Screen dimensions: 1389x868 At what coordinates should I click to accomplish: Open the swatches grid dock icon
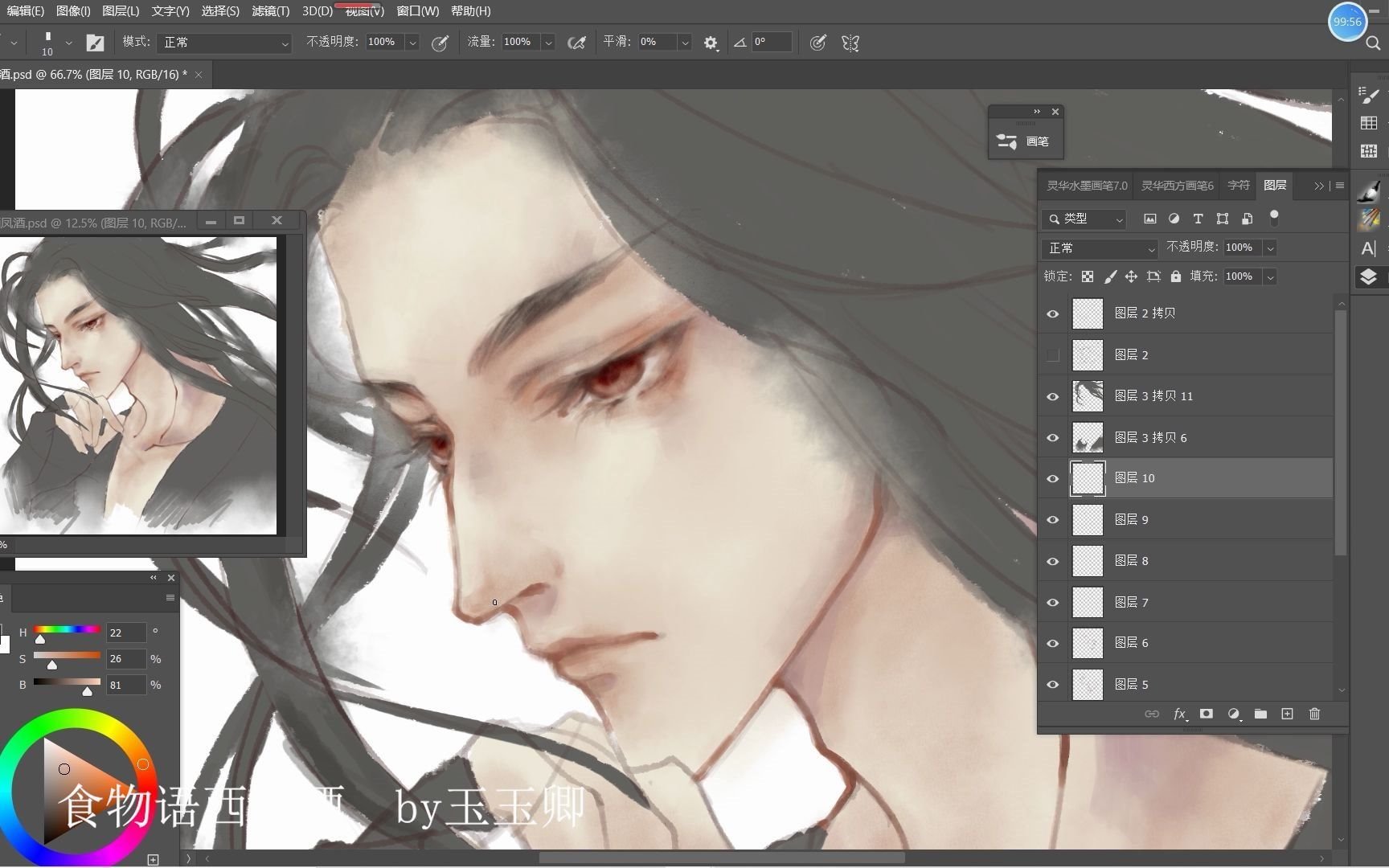tap(1368, 123)
